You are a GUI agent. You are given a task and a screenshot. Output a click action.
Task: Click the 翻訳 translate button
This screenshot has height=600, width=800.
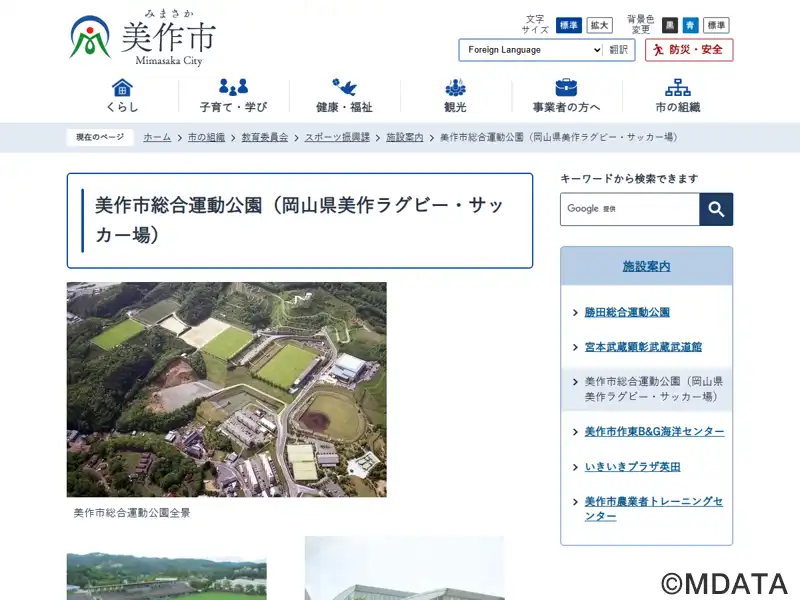coord(619,50)
